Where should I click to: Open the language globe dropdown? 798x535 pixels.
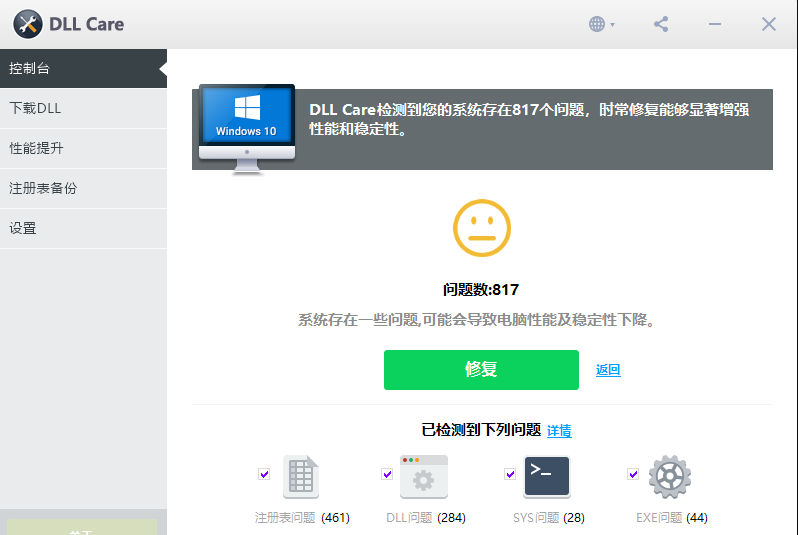(602, 24)
